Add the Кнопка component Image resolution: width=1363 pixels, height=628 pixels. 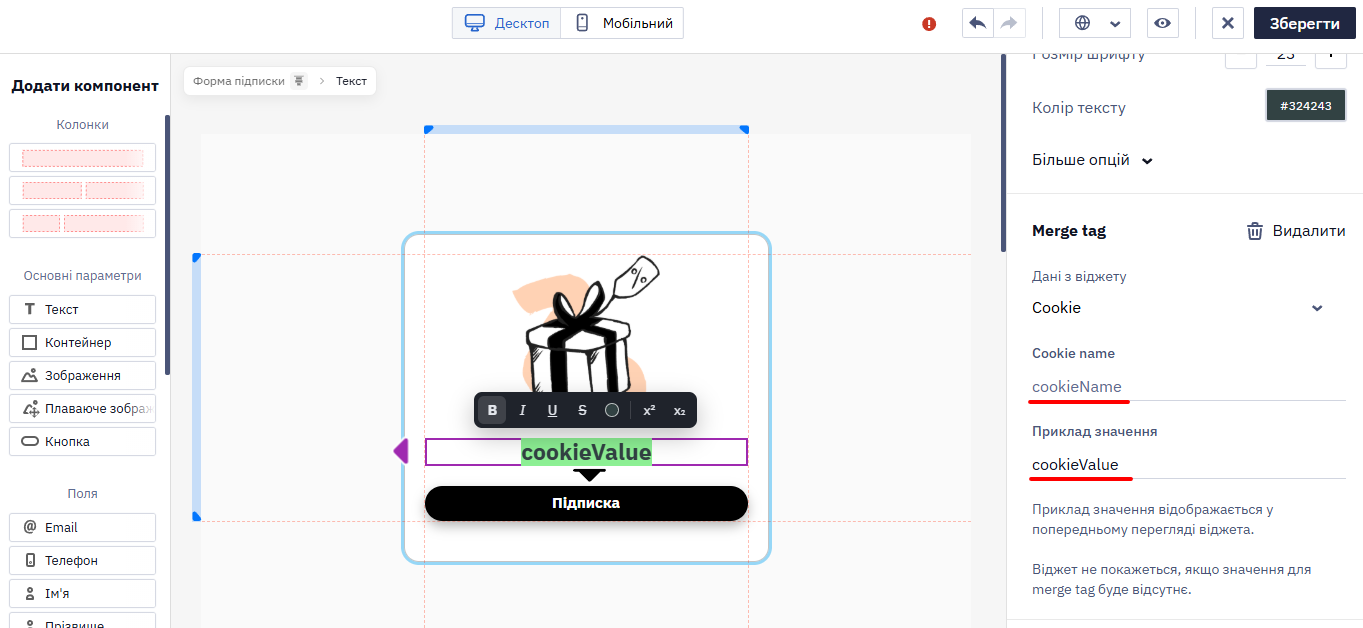click(82, 441)
